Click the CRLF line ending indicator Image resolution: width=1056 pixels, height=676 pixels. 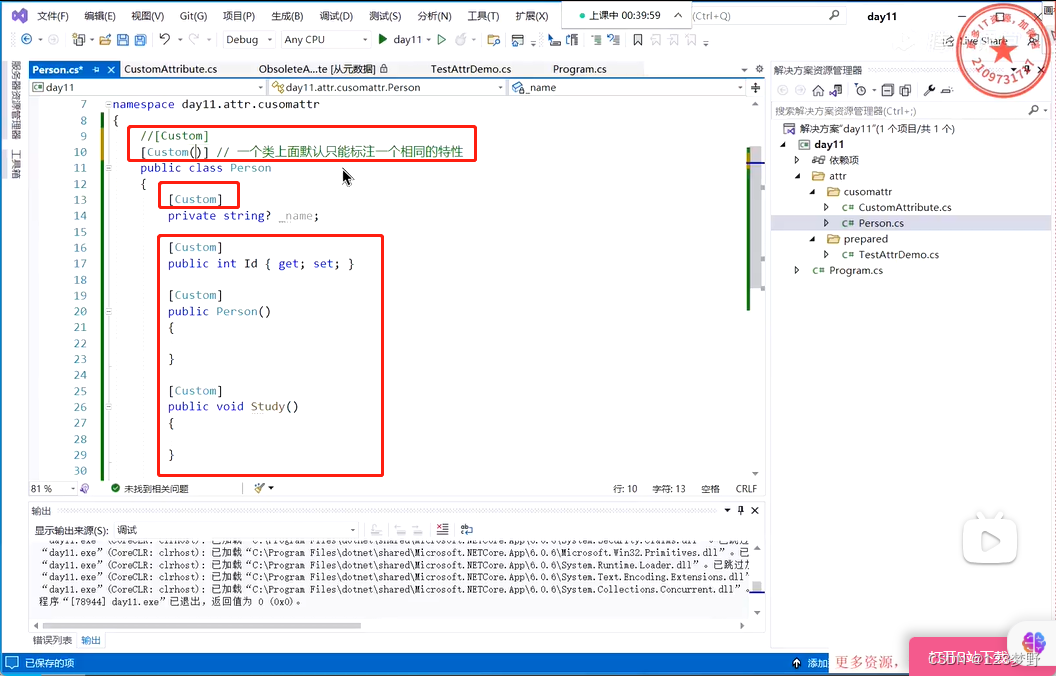pos(746,489)
